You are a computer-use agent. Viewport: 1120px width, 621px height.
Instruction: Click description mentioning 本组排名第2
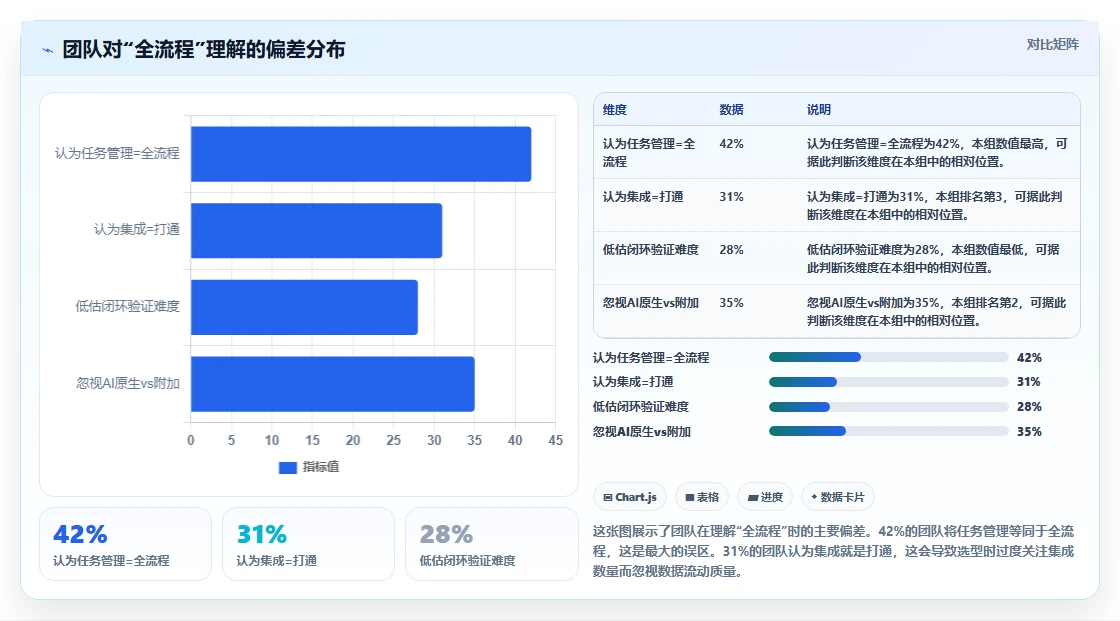[x=936, y=311]
